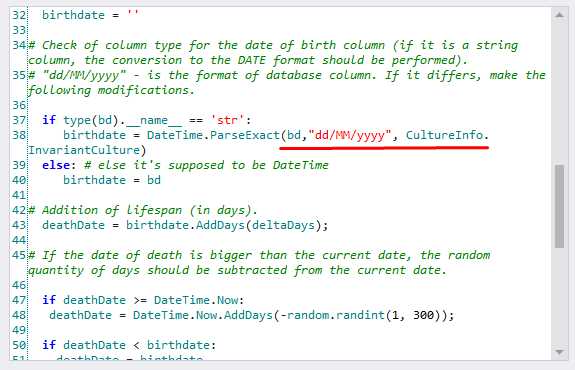The width and height of the screenshot is (575, 370).
Task: Click the vertical scrollbar thumb
Action: pyautogui.click(x=559, y=207)
